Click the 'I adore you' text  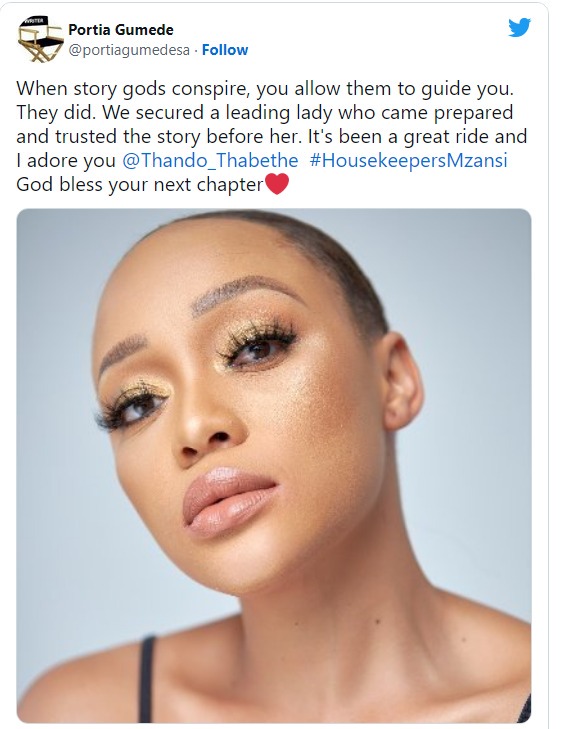[66, 160]
